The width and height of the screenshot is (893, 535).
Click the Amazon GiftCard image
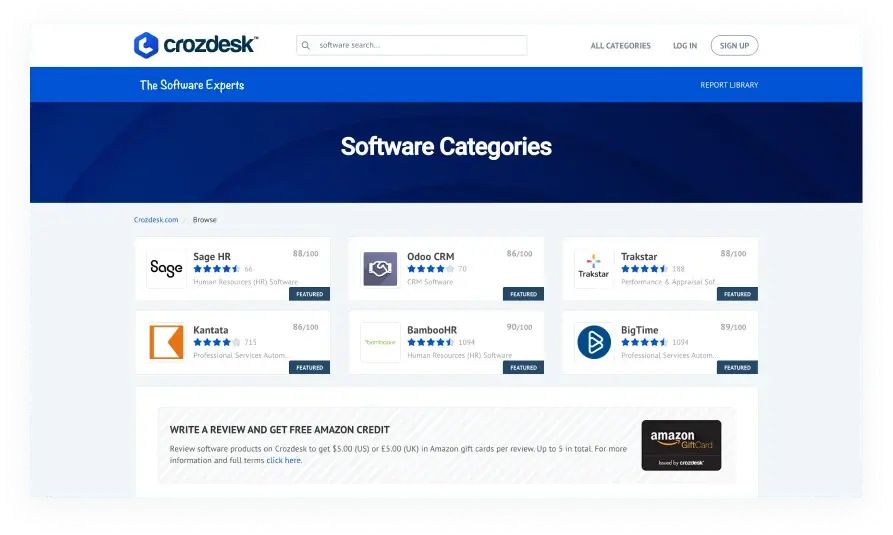pos(681,446)
